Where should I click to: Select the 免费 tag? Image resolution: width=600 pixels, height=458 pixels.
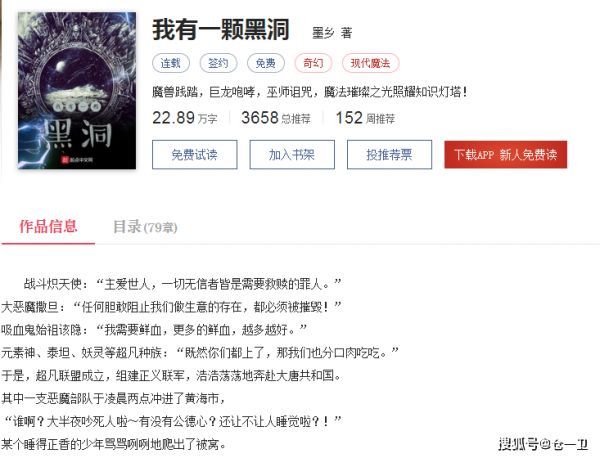point(266,63)
